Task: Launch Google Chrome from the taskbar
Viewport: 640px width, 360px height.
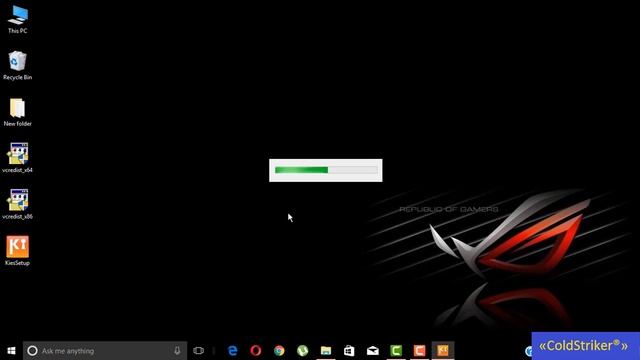Action: click(279, 351)
